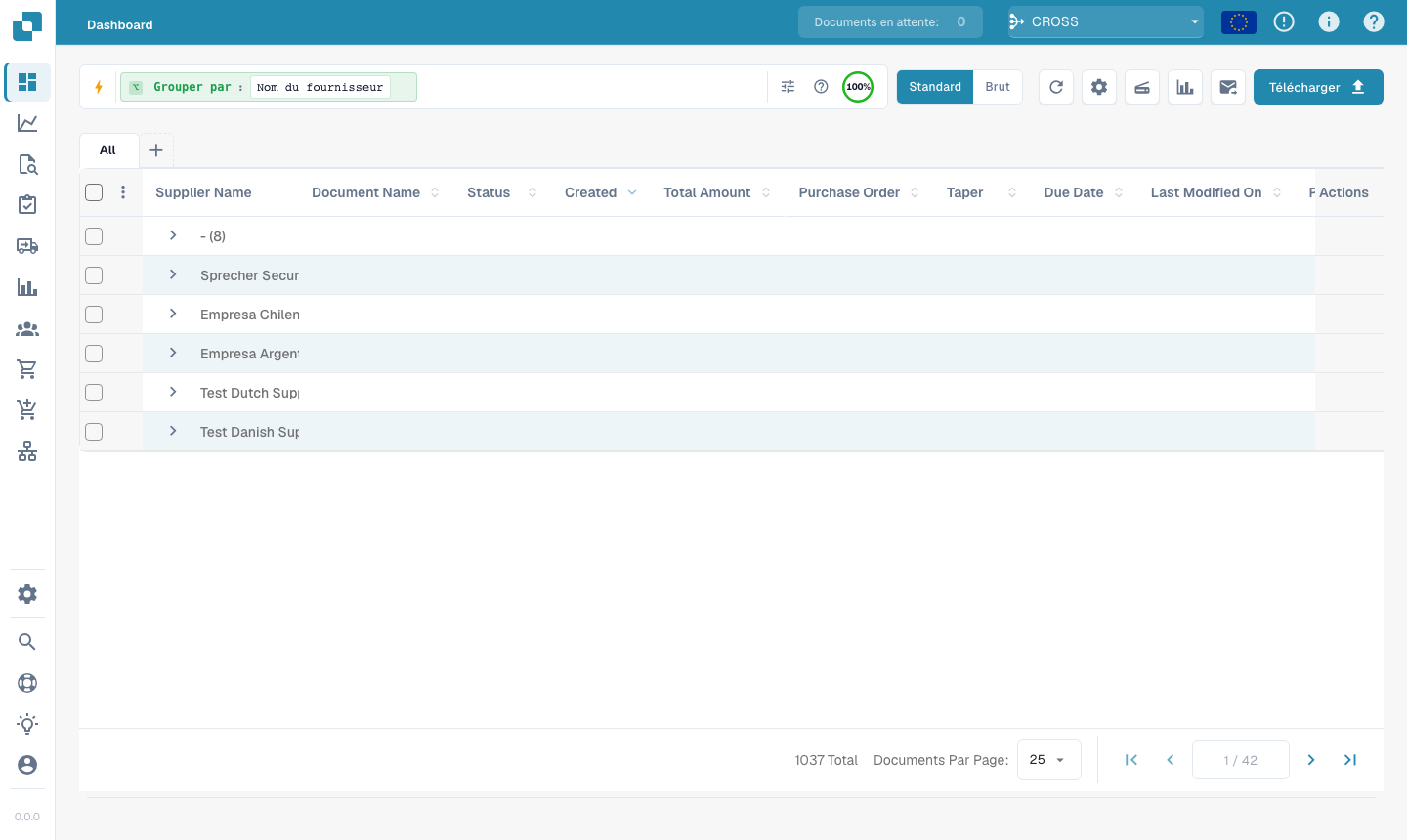
Task: Click the EU flag language icon
Action: click(x=1239, y=21)
